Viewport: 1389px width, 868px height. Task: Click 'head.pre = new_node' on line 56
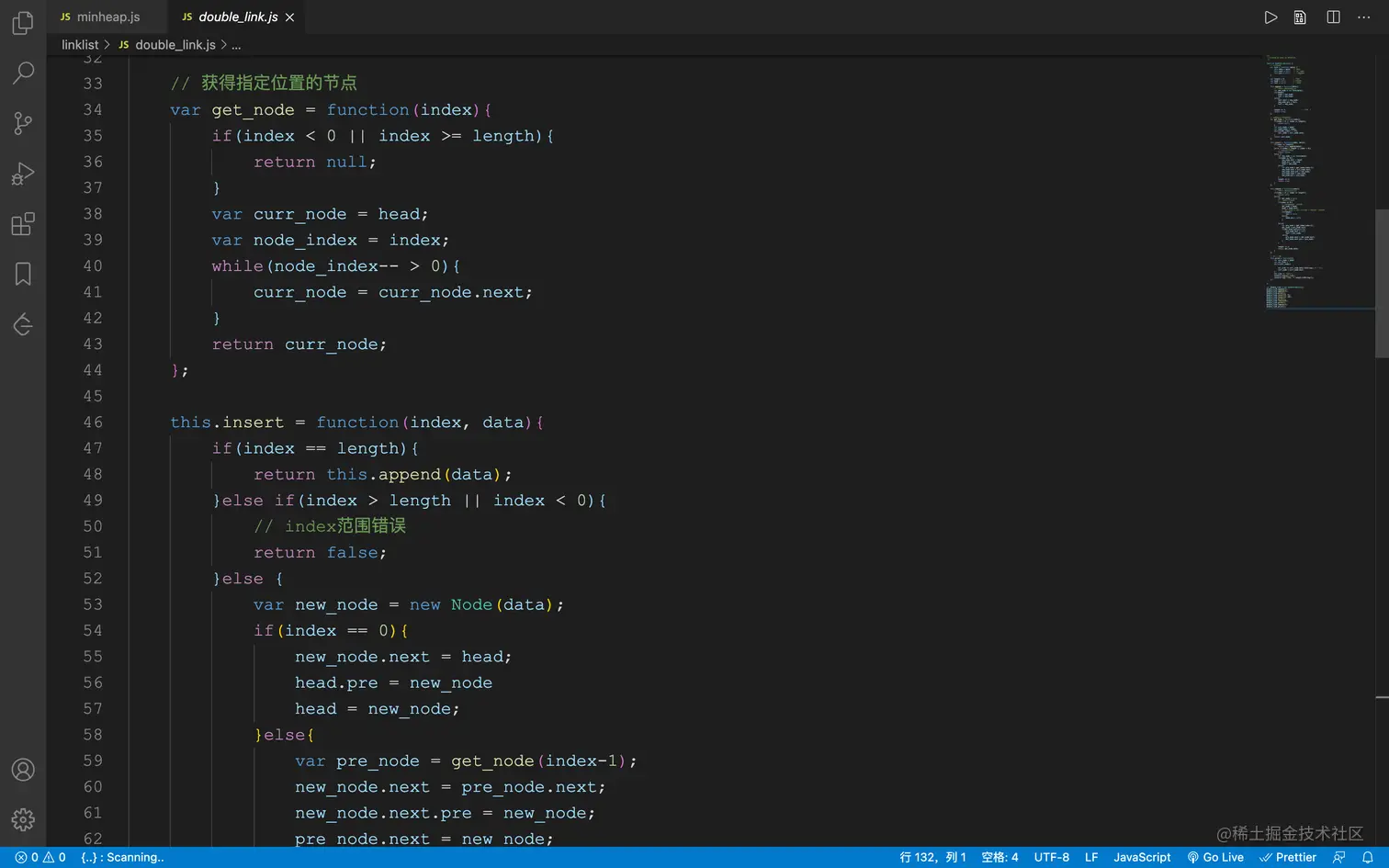click(393, 682)
